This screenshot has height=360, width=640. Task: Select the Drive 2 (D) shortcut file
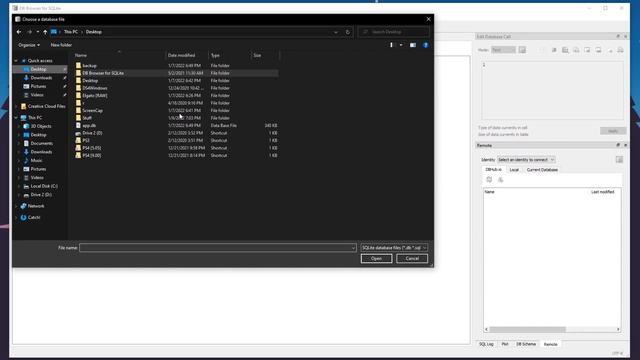[x=176, y=133]
